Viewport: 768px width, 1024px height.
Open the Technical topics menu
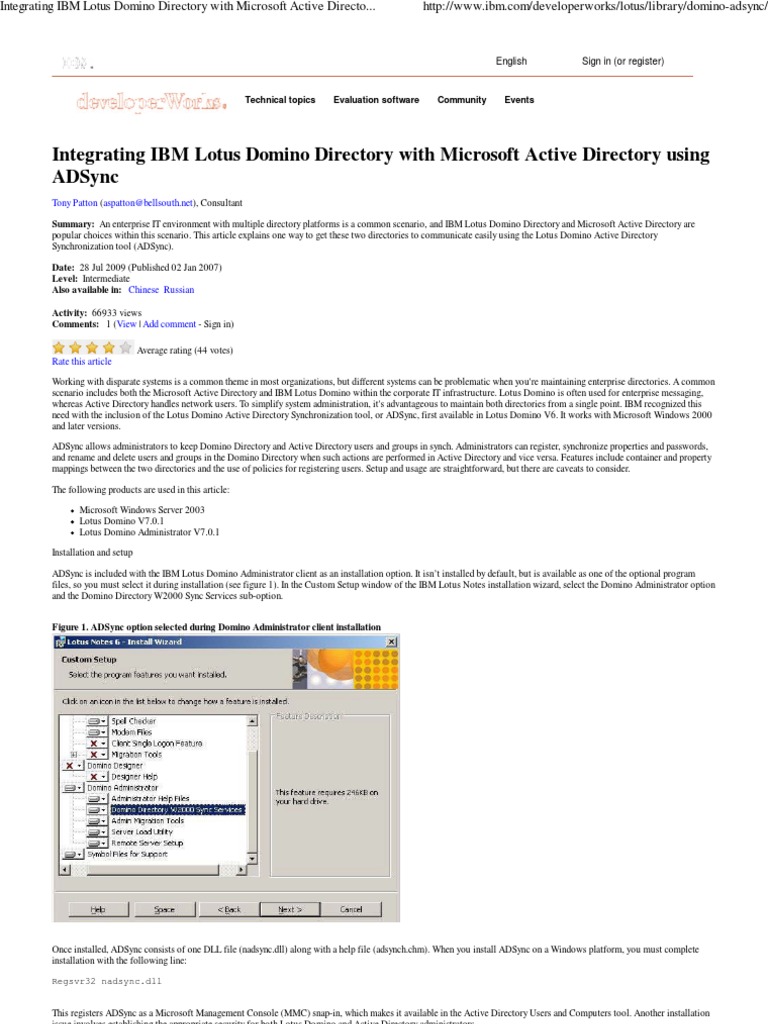click(280, 100)
